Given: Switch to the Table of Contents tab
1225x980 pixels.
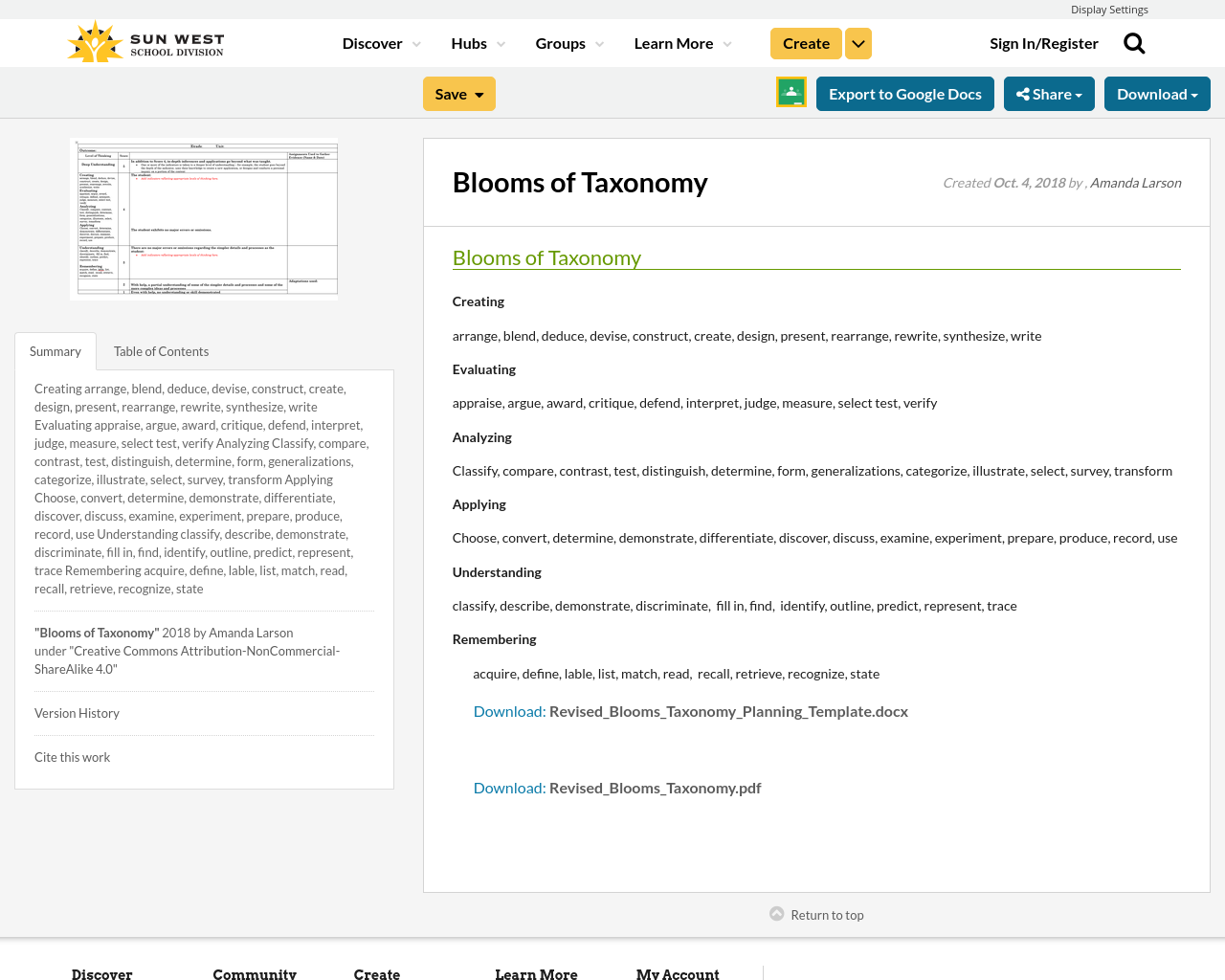Looking at the screenshot, I should [x=161, y=350].
